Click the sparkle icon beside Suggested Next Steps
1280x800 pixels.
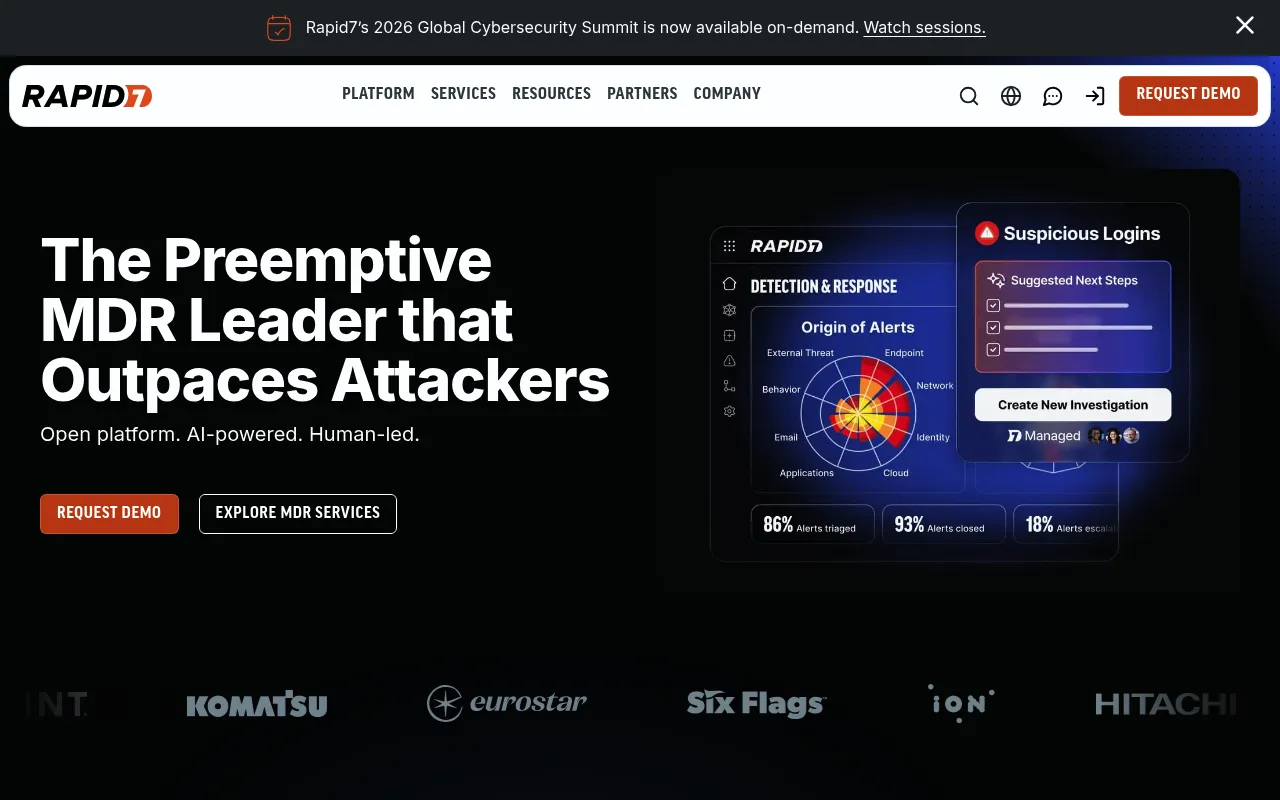(x=996, y=281)
